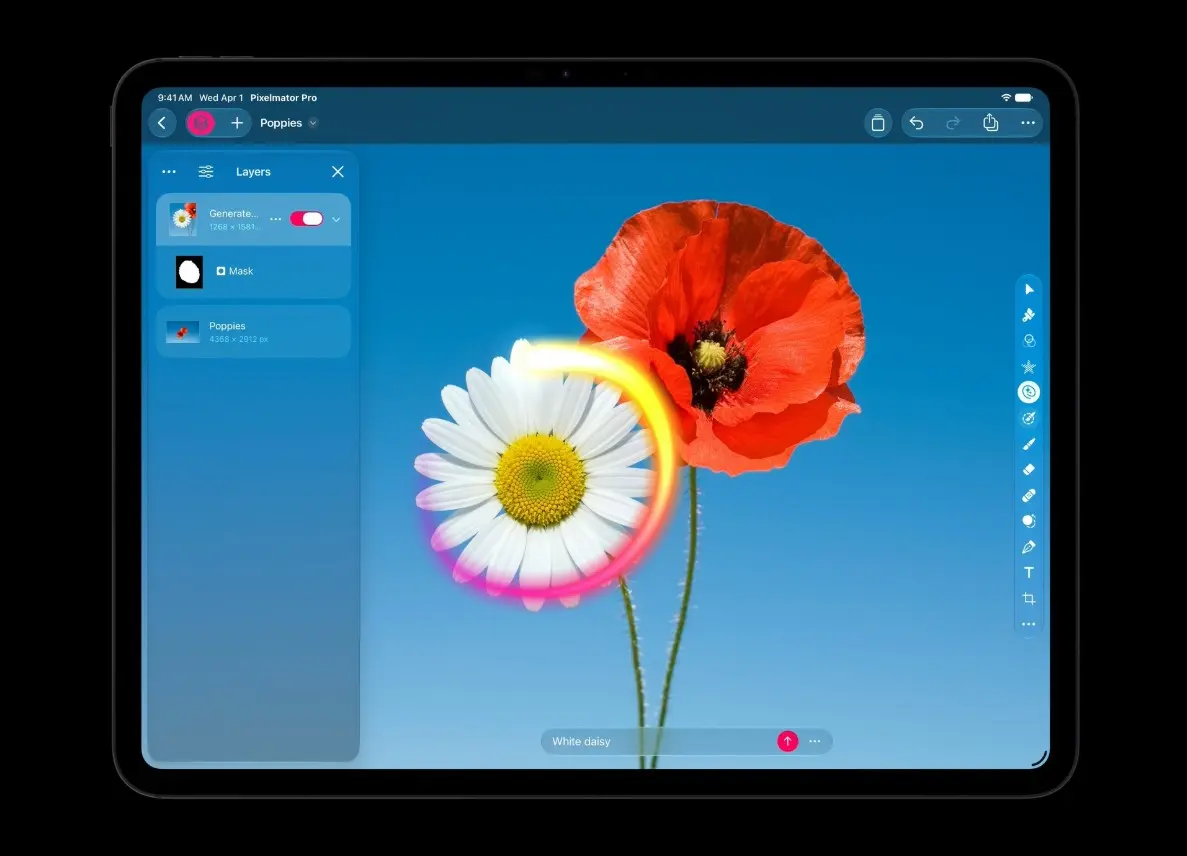The height and width of the screenshot is (856, 1187).
Task: Select the Repair bandage tool
Action: 1029,495
